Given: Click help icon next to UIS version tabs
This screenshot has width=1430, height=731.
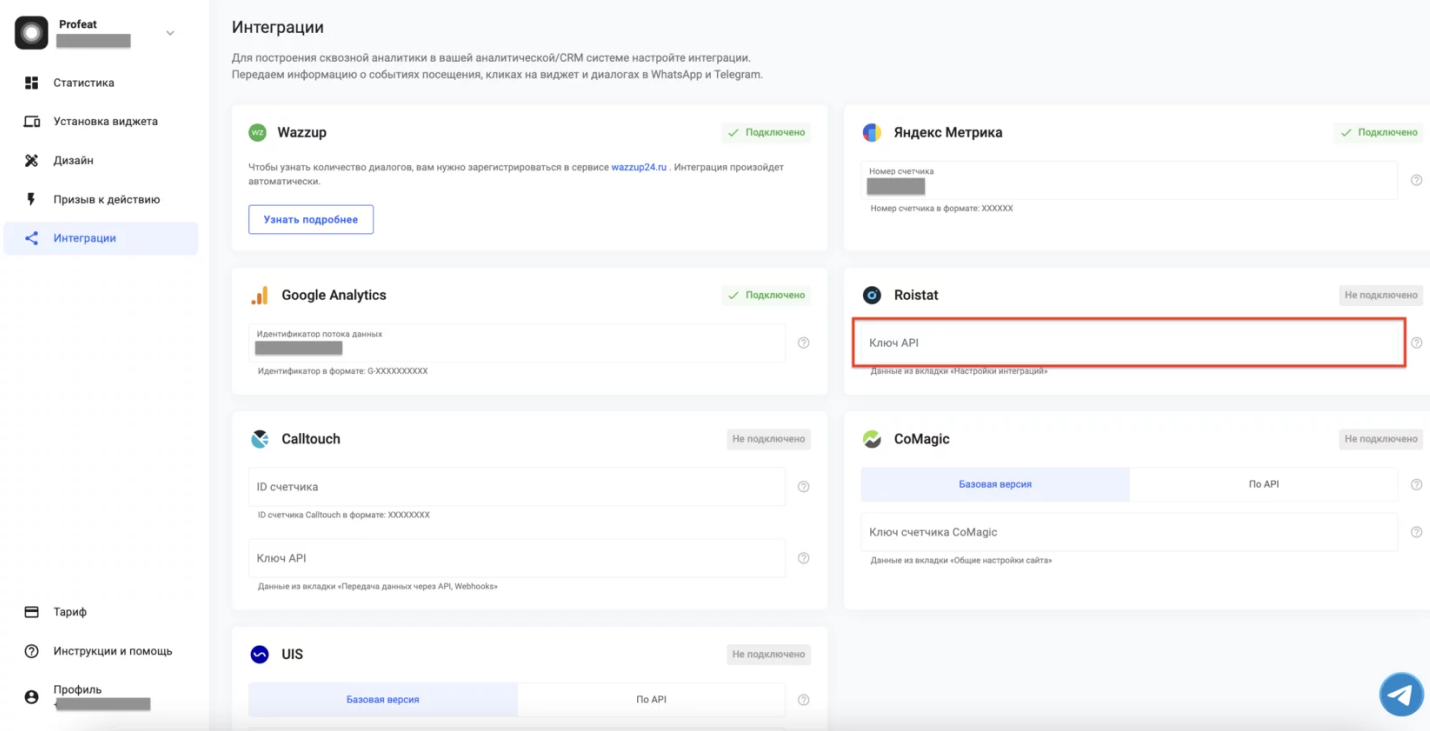Looking at the screenshot, I should [x=804, y=700].
